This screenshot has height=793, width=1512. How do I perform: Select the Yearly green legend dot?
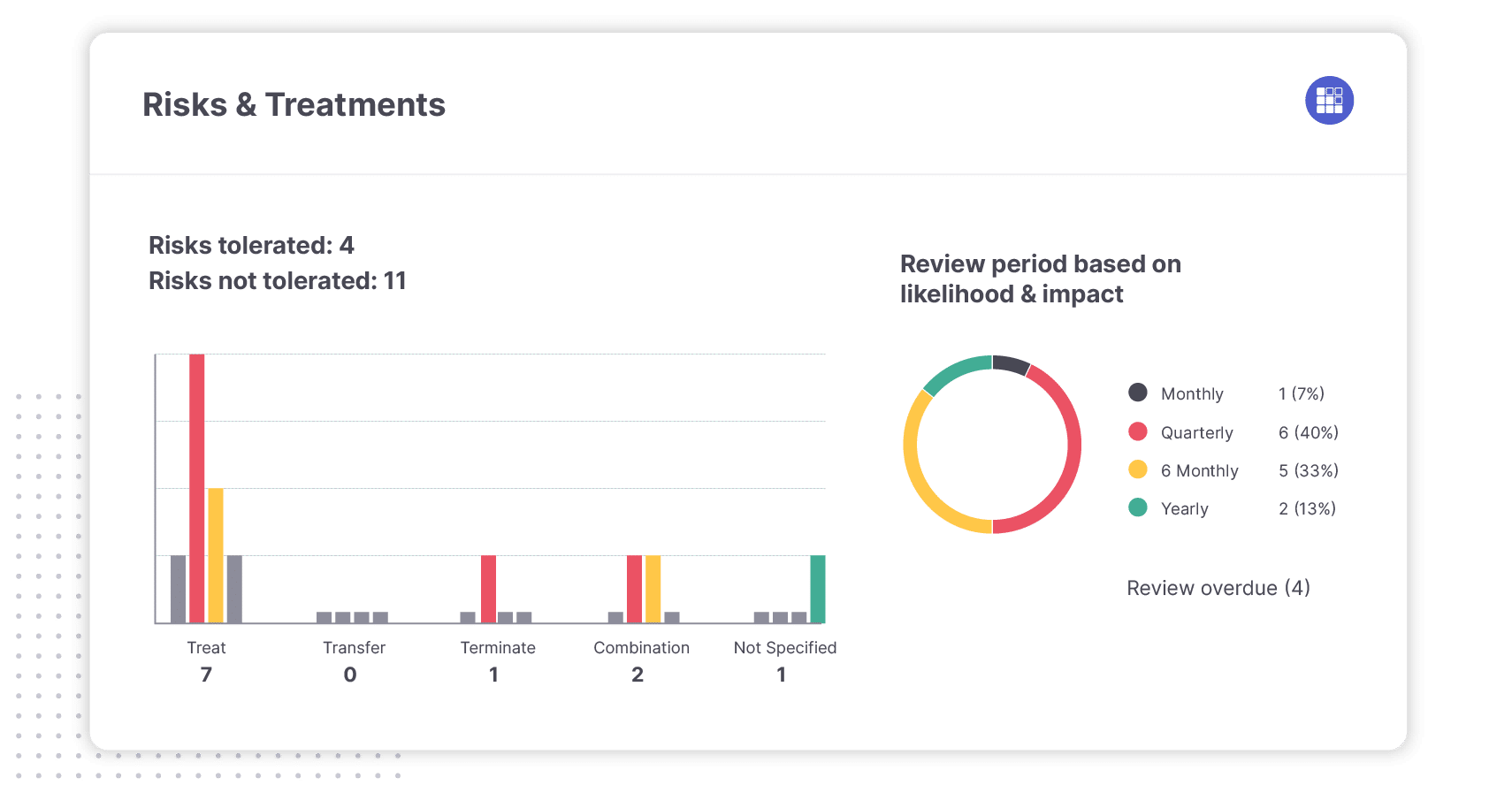click(1138, 507)
